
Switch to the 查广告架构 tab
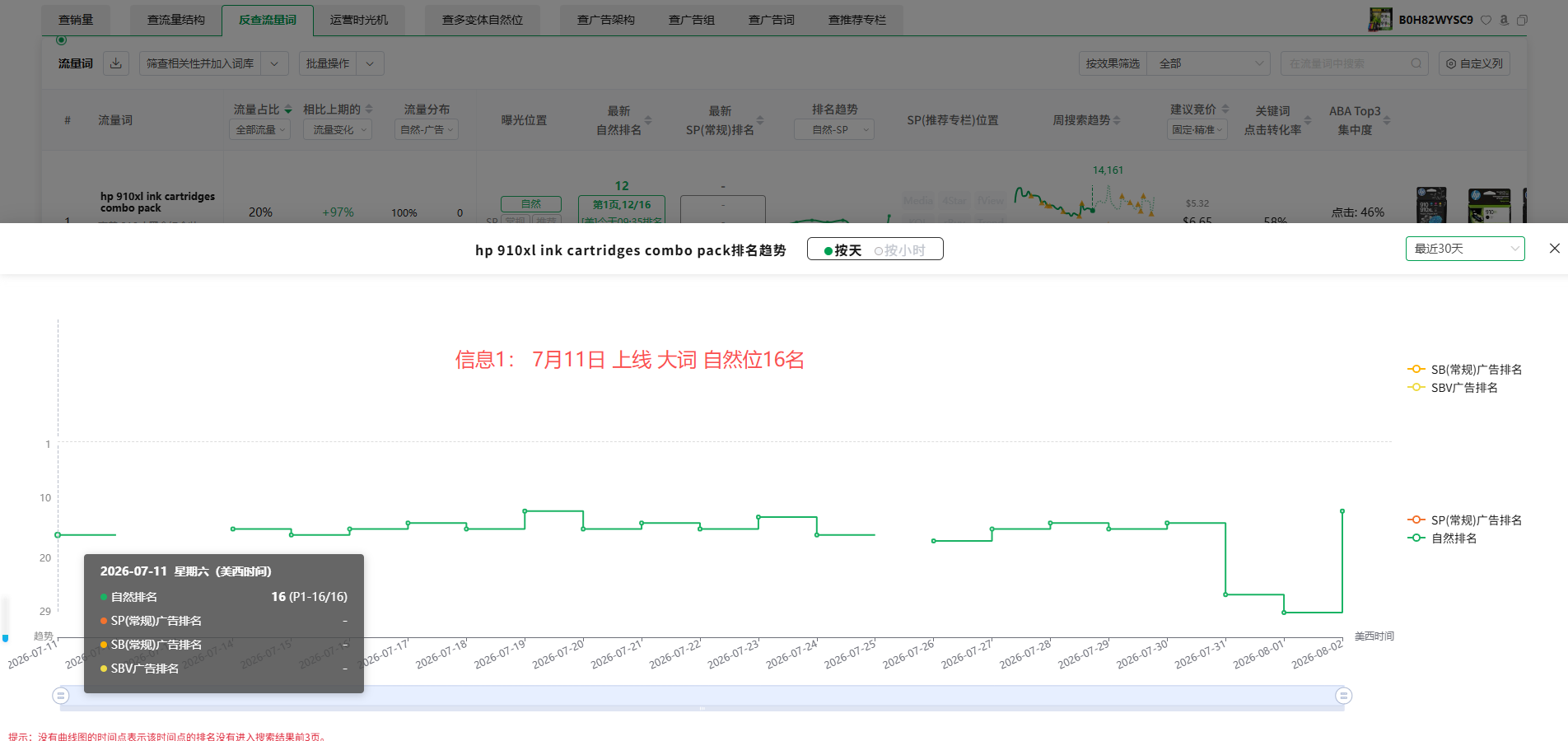tap(606, 20)
